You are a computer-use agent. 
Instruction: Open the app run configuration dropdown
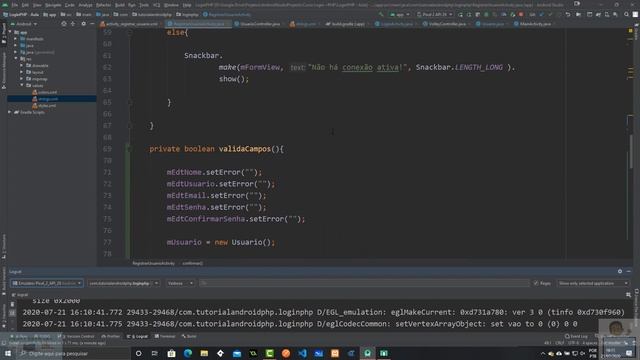[x=400, y=14]
